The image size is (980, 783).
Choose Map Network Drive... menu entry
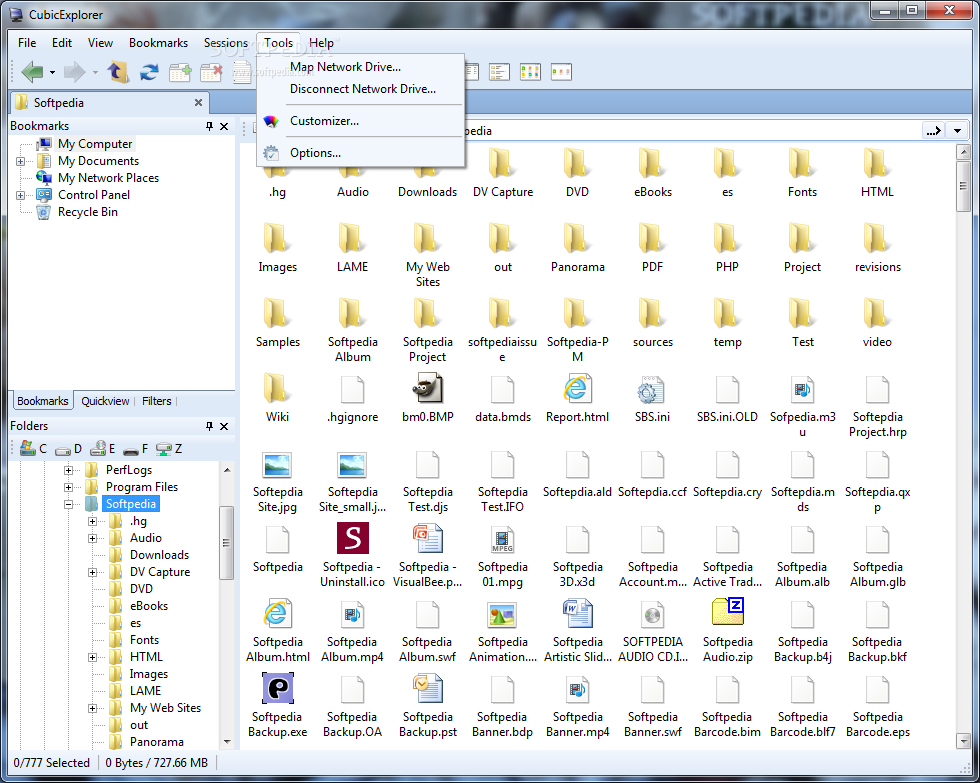pos(361,67)
